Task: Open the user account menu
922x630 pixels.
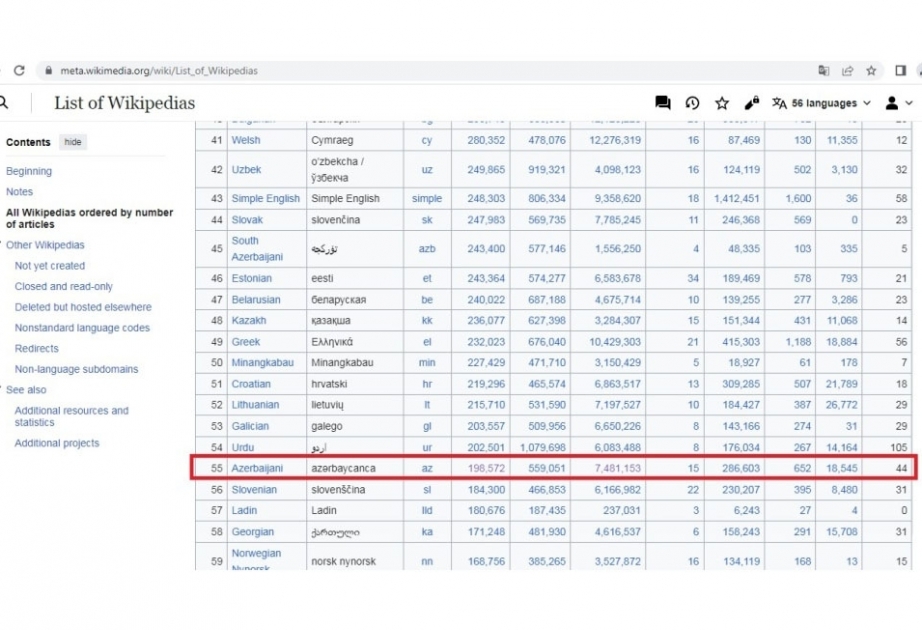Action: tap(898, 103)
